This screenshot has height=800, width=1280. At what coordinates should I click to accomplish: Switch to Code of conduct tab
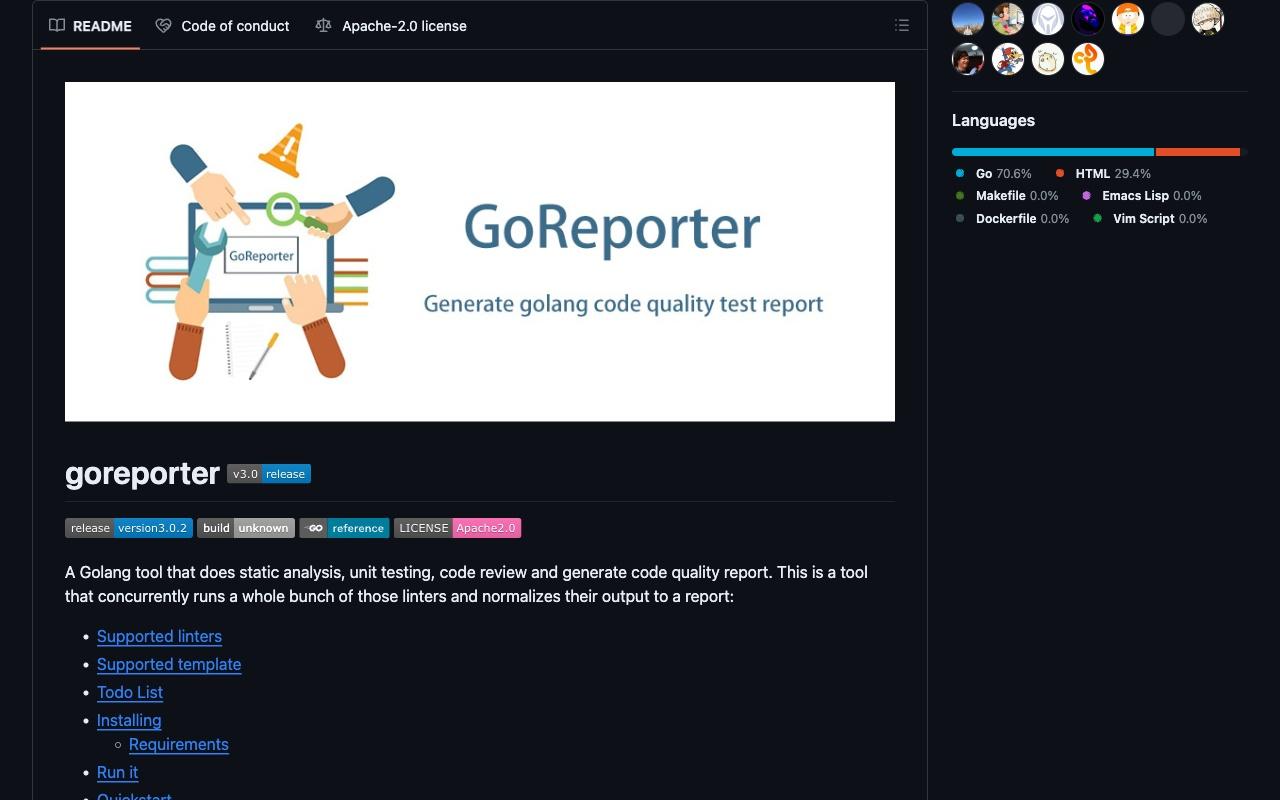pyautogui.click(x=223, y=26)
